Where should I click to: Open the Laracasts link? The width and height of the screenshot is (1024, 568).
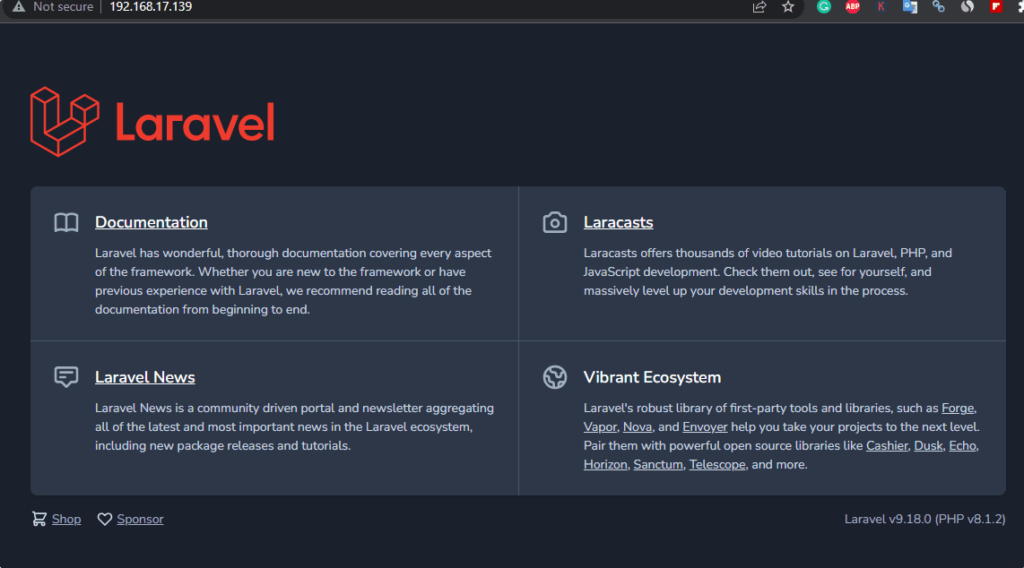point(618,222)
